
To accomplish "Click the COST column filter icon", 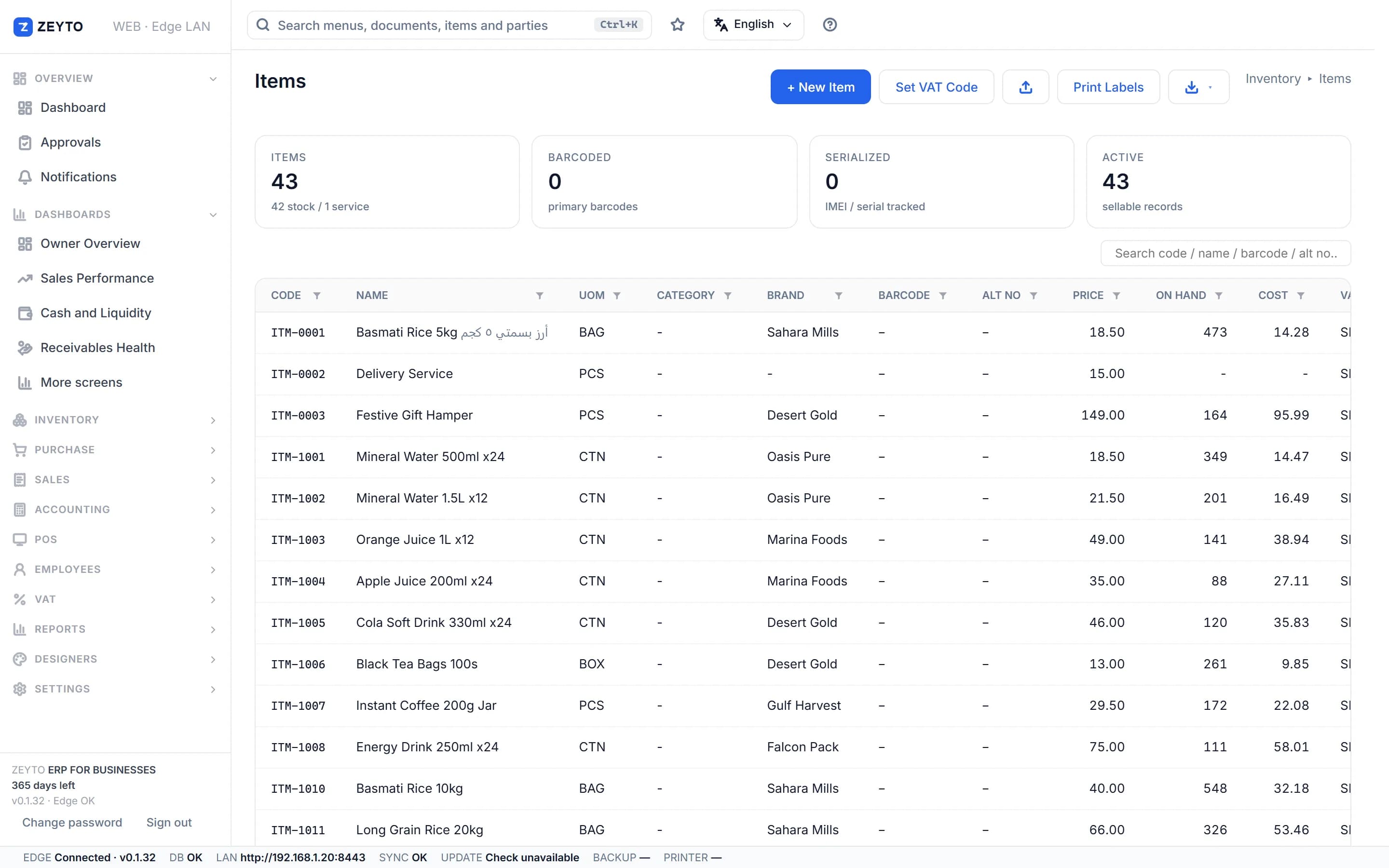I will click(x=1301, y=296).
